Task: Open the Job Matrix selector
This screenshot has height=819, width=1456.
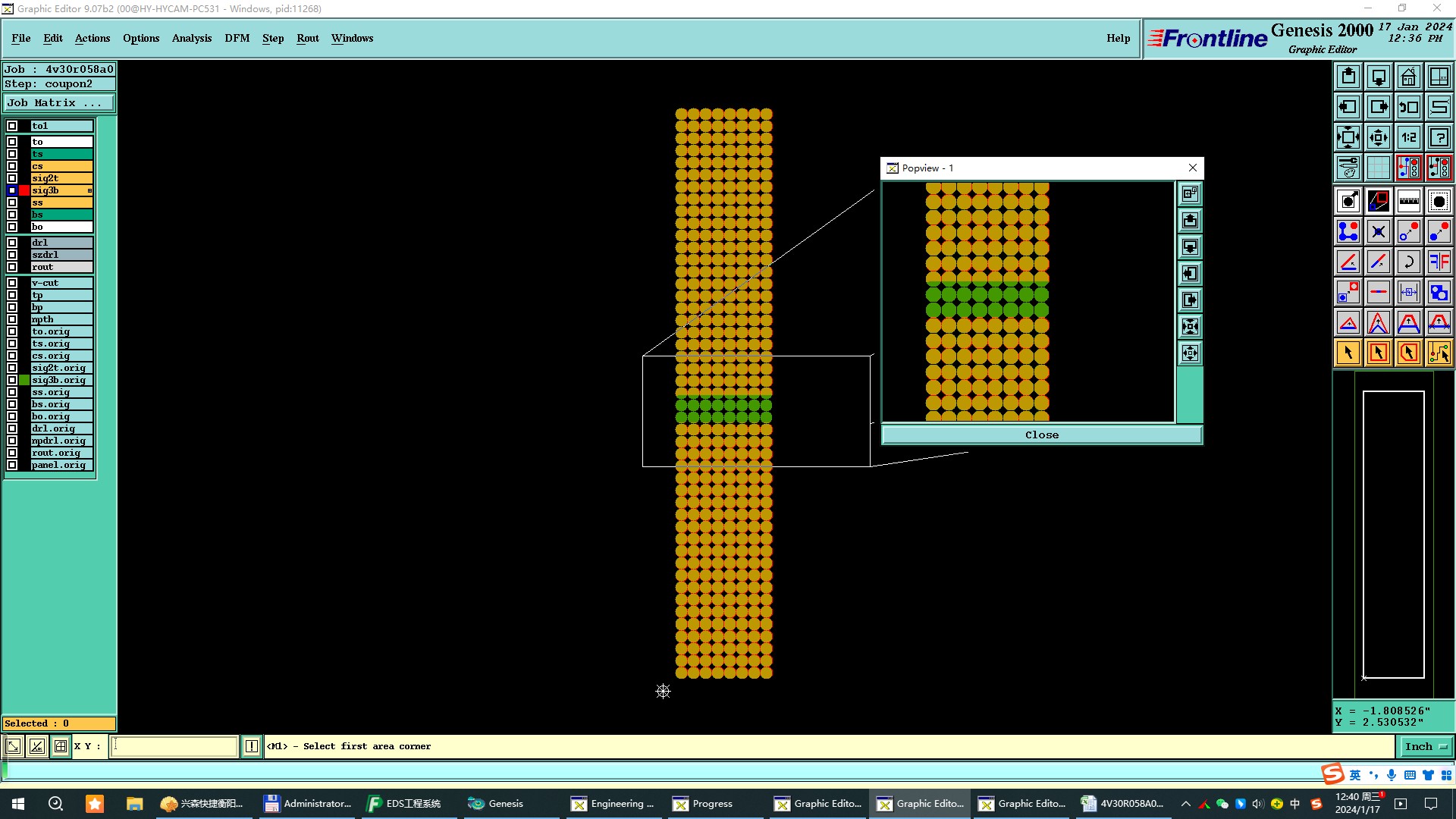Action: (59, 103)
